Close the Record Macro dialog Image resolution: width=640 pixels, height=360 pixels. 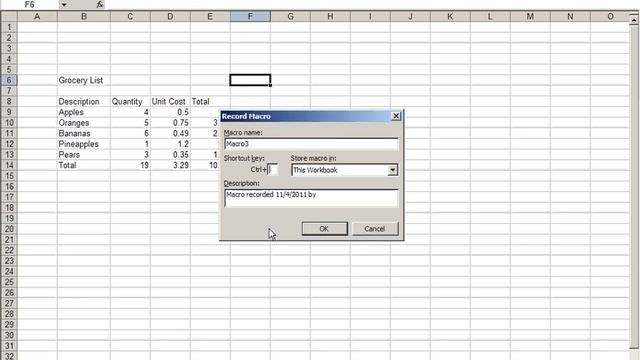click(396, 116)
